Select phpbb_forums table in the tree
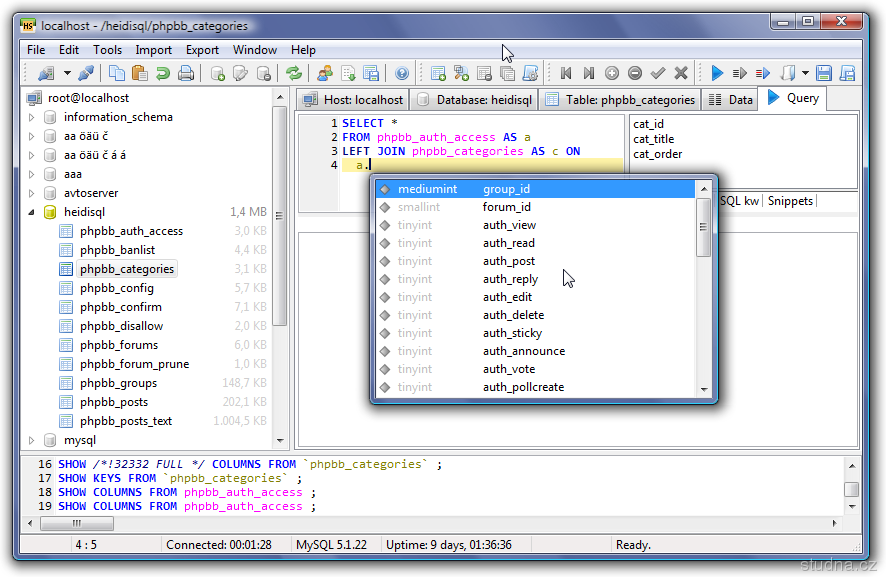This screenshot has height=577, width=886. coord(119,345)
